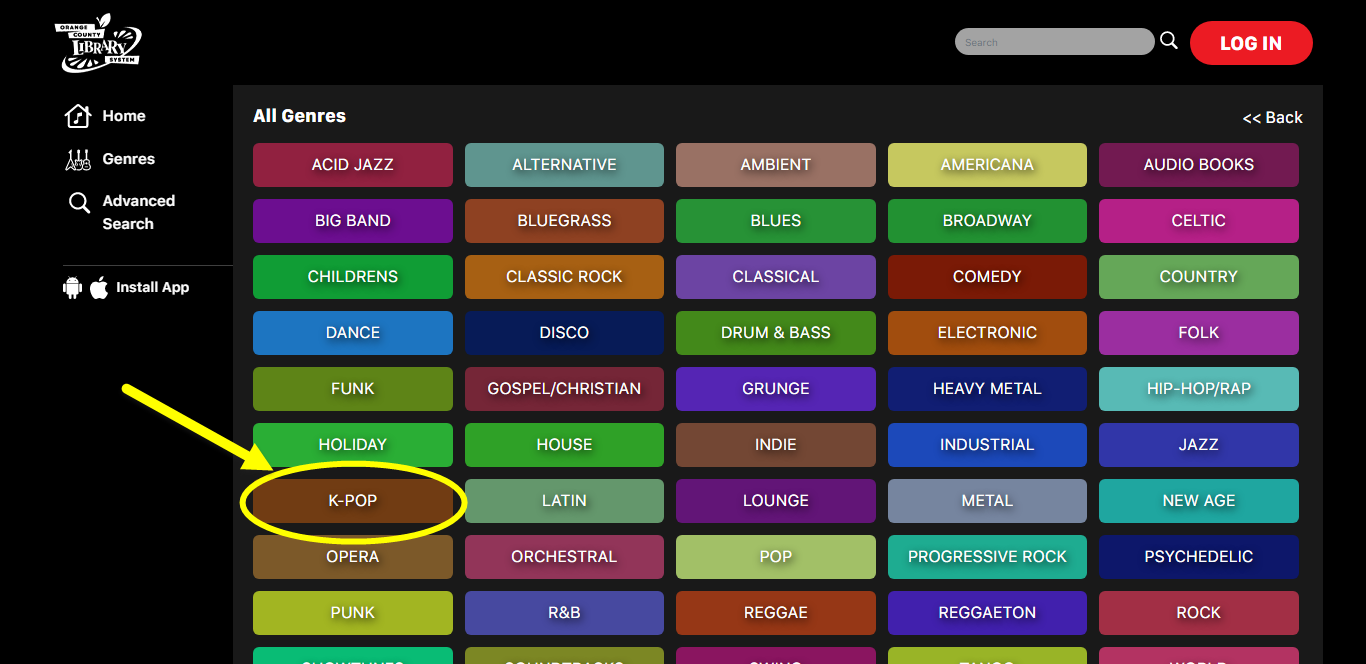
Task: Go back using the << Back link
Action: pyautogui.click(x=1272, y=117)
